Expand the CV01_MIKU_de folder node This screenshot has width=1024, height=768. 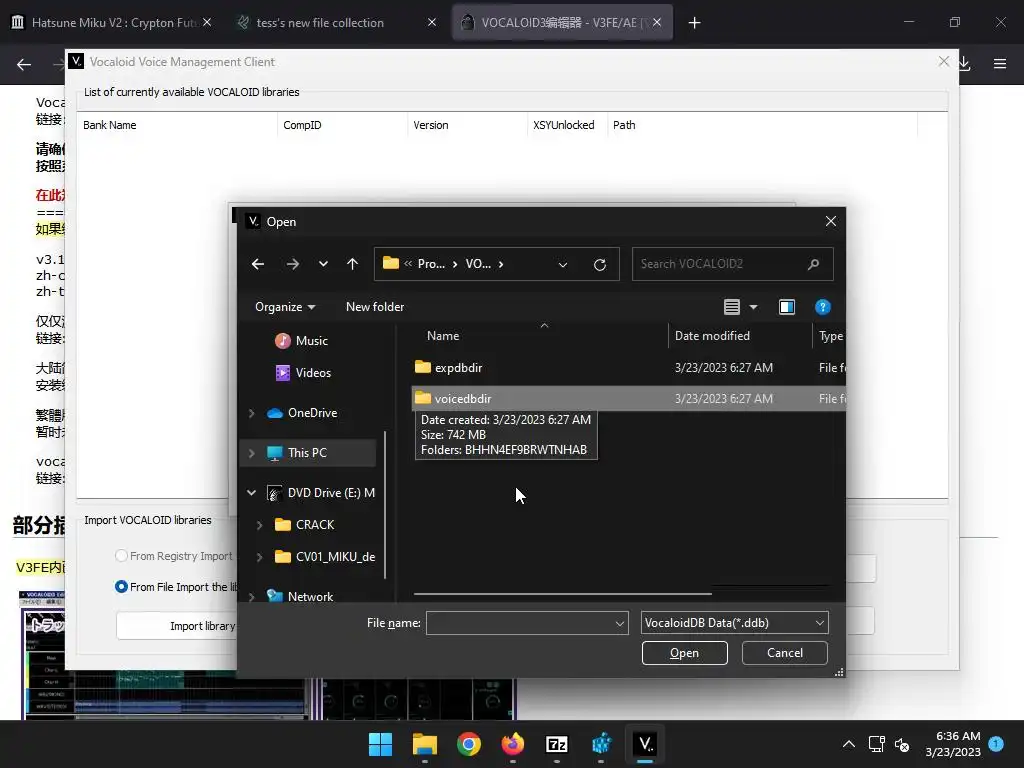point(260,557)
